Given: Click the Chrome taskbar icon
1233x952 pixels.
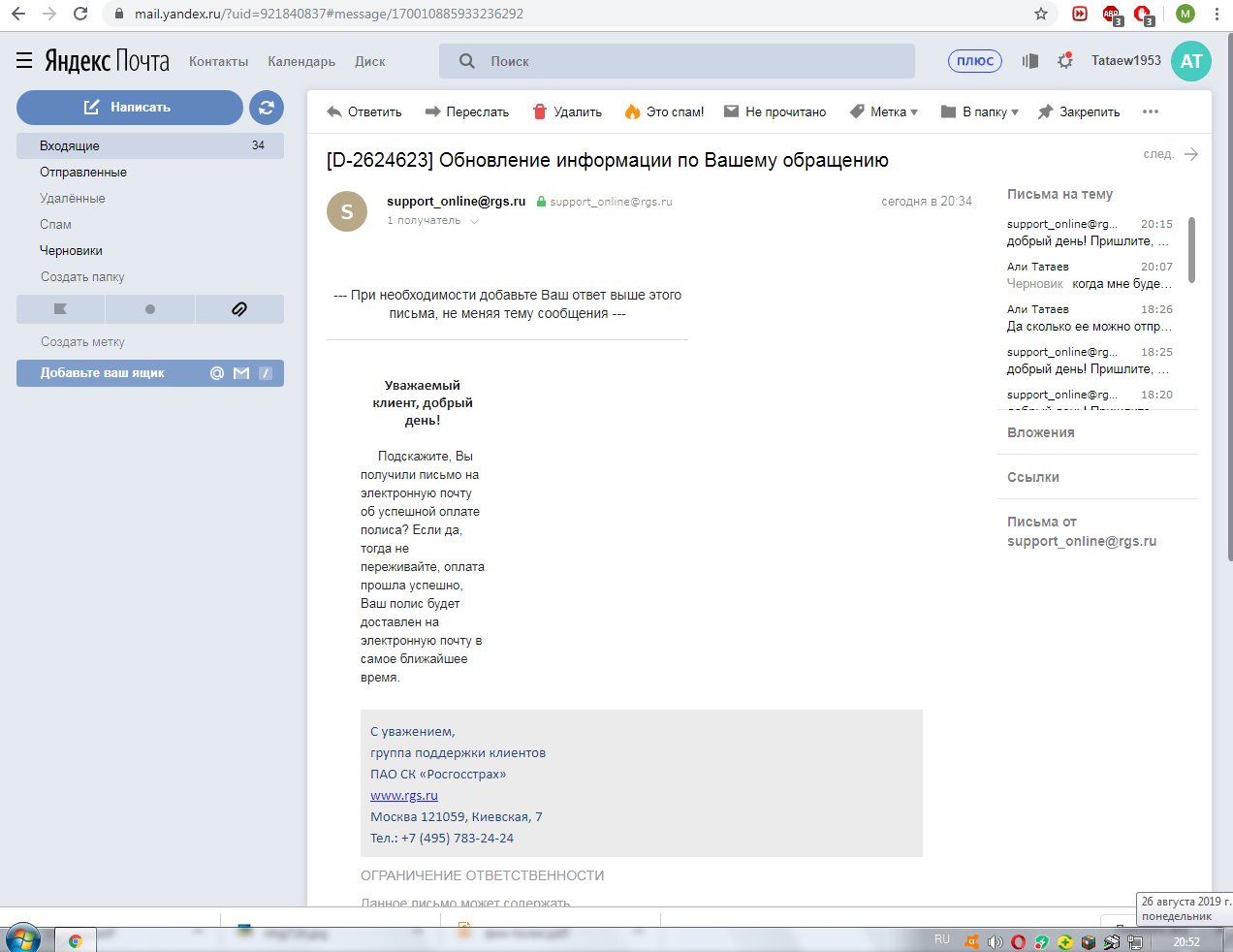Looking at the screenshot, I should [x=76, y=940].
